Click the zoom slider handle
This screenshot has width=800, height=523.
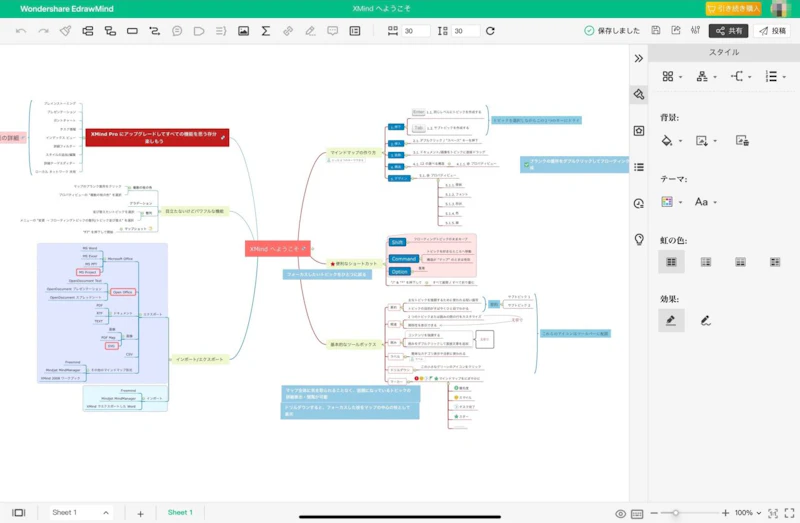click(x=676, y=513)
